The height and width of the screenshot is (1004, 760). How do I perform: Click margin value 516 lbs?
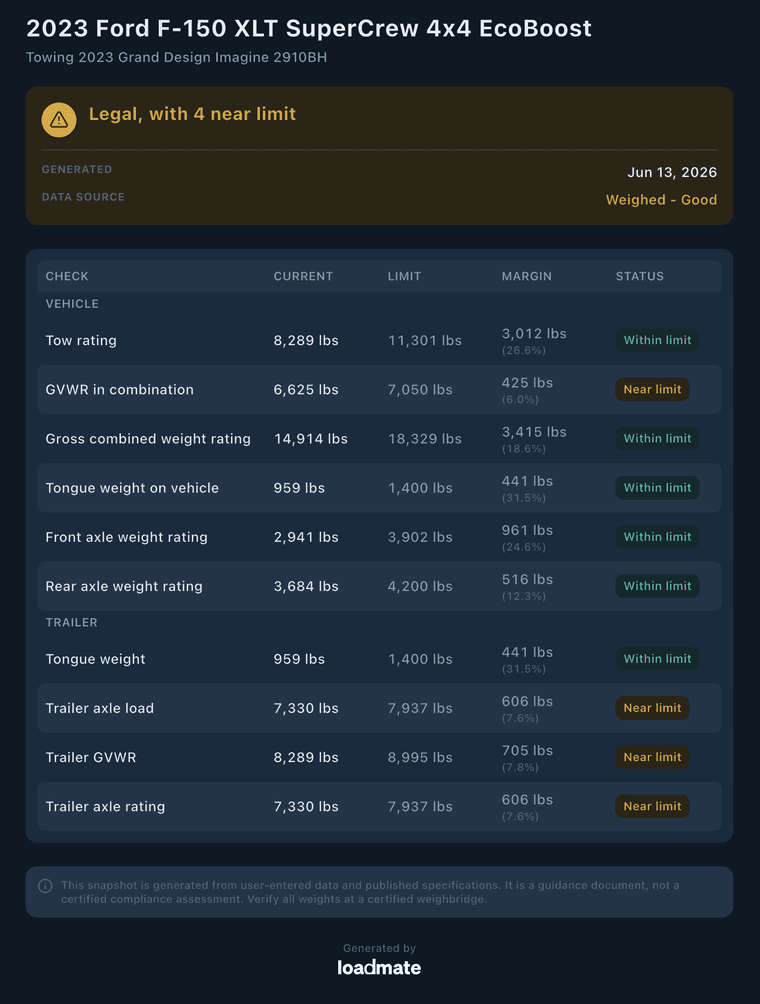(x=528, y=579)
